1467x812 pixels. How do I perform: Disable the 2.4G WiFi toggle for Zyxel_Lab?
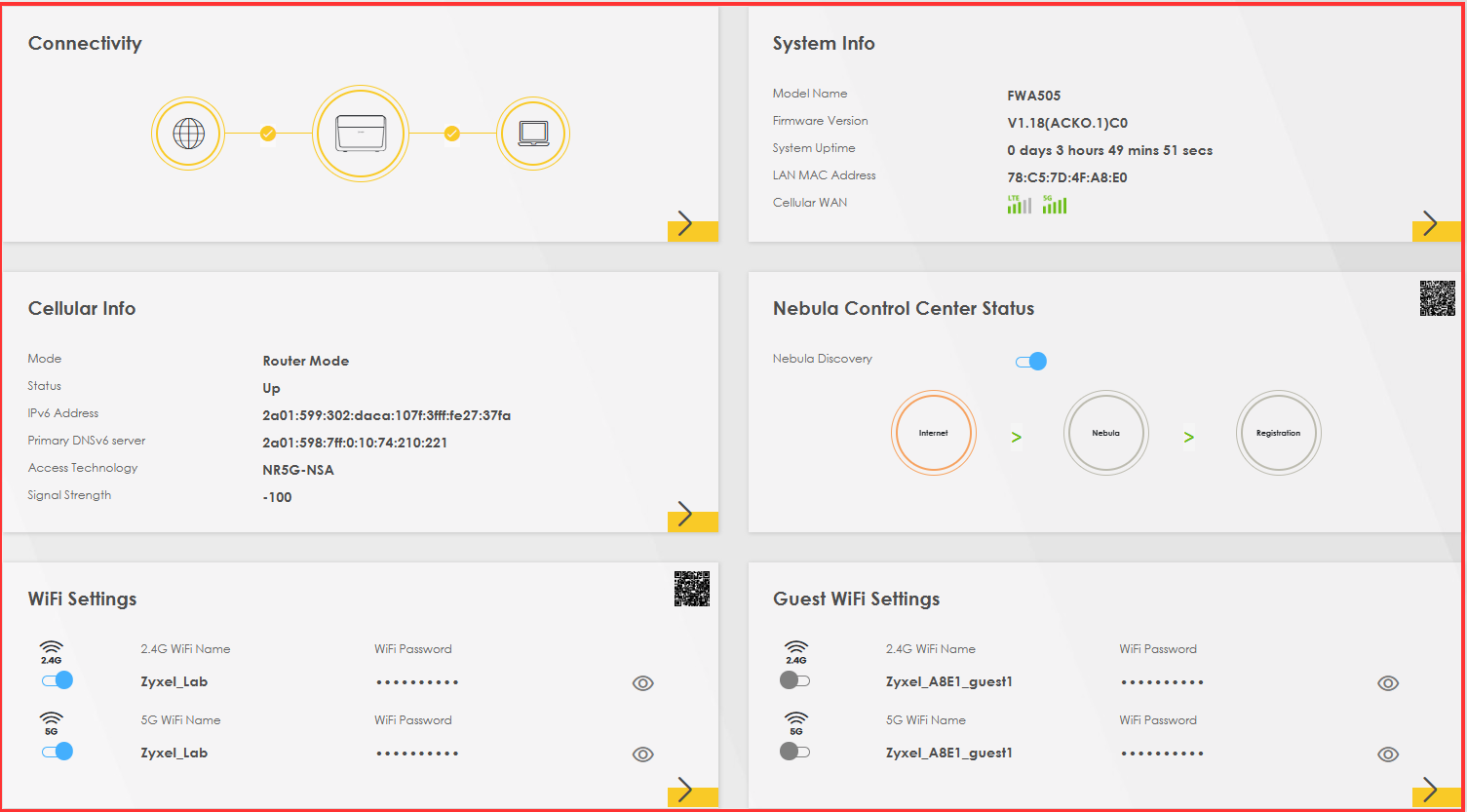click(x=57, y=680)
